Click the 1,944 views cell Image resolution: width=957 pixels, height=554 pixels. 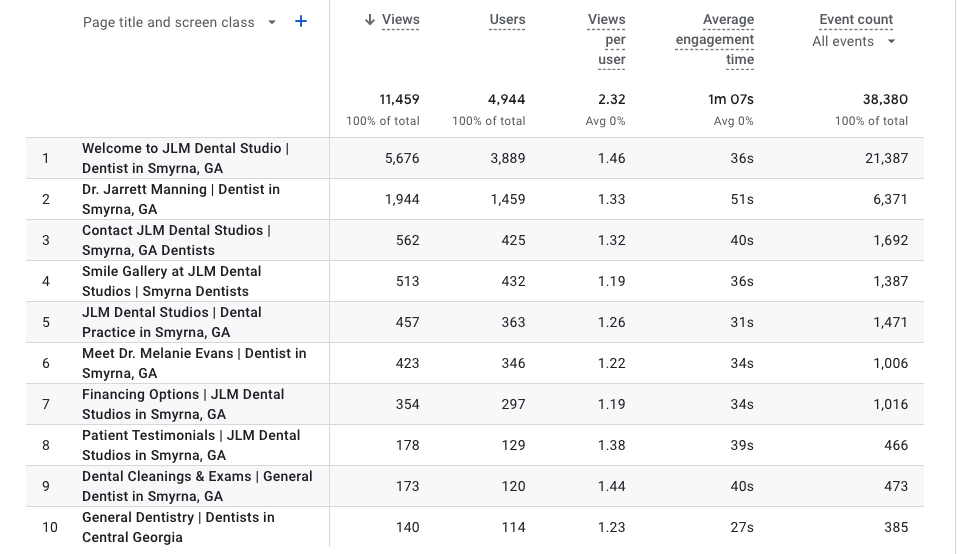click(x=402, y=199)
